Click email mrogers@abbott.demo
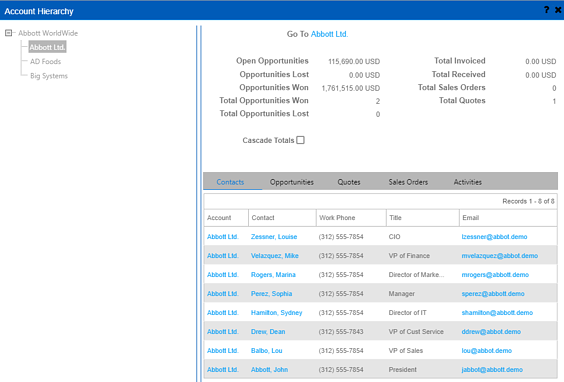Viewport: 564px width, 382px height. [495, 275]
